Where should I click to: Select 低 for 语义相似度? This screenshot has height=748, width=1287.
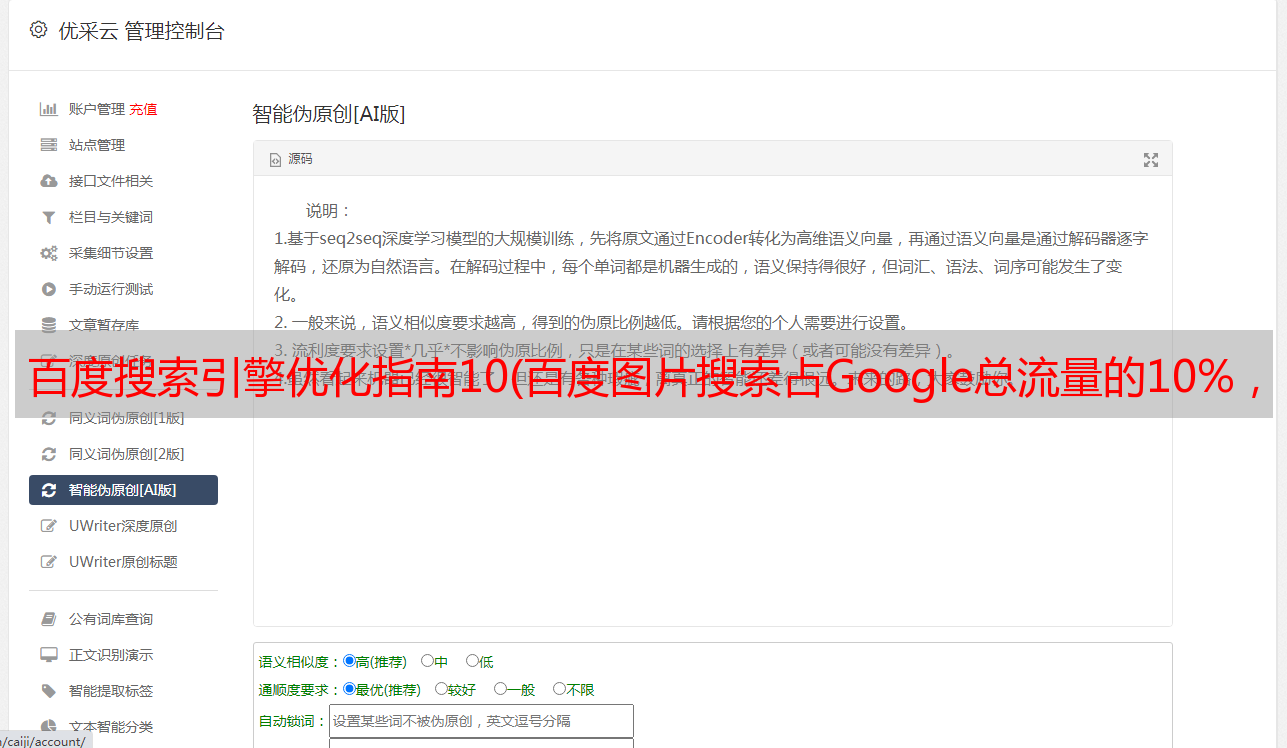coord(472,661)
